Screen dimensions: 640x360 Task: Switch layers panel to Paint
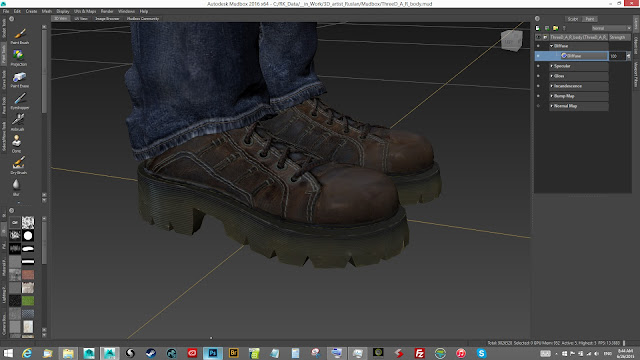[590, 19]
